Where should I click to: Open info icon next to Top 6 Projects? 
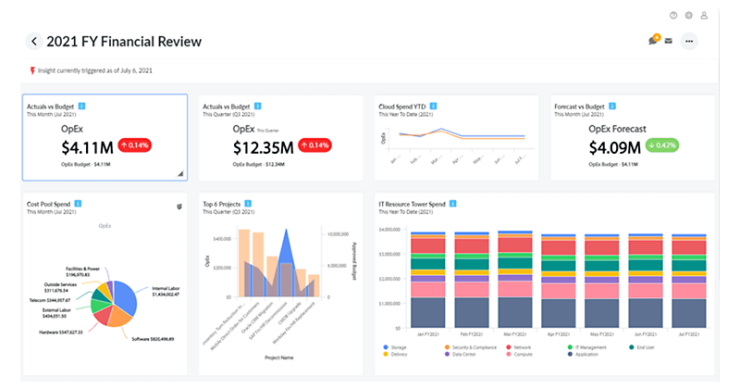248,203
